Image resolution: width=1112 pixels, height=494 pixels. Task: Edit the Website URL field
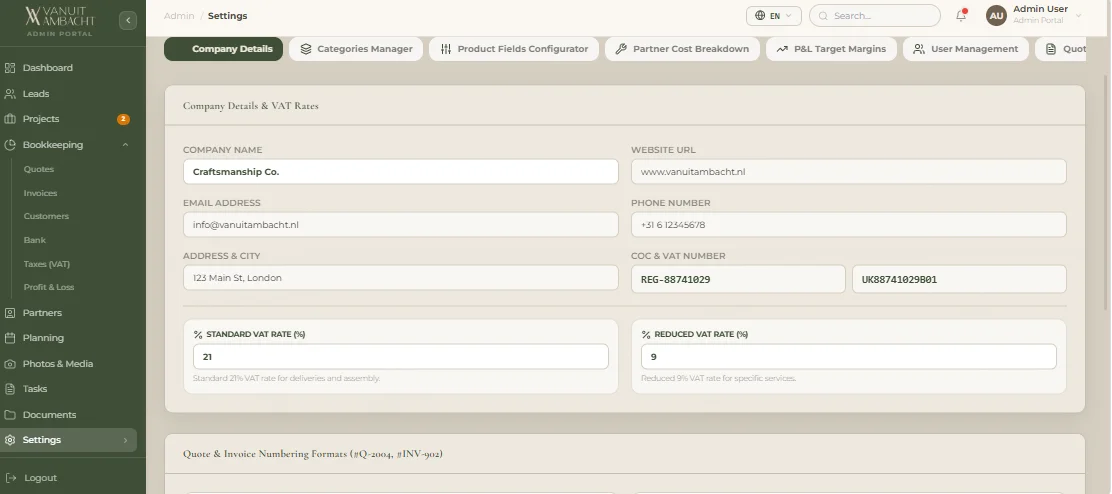tap(849, 172)
